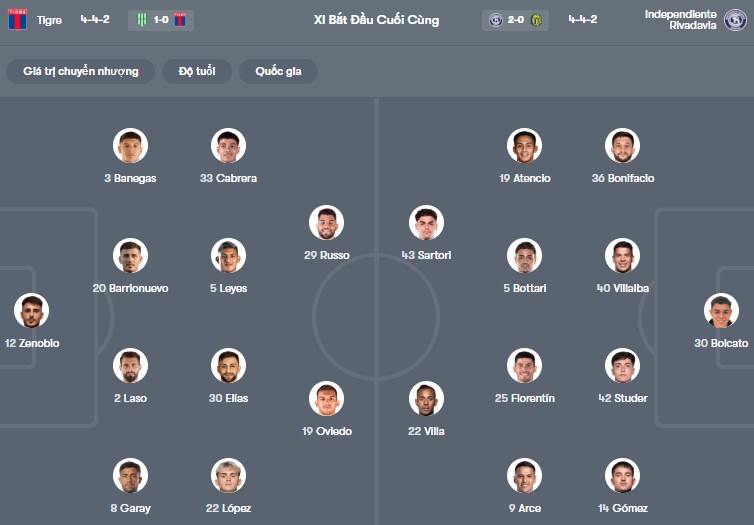Open the 33 Cabrera player name link
The height and width of the screenshot is (525, 754).
pyautogui.click(x=228, y=178)
